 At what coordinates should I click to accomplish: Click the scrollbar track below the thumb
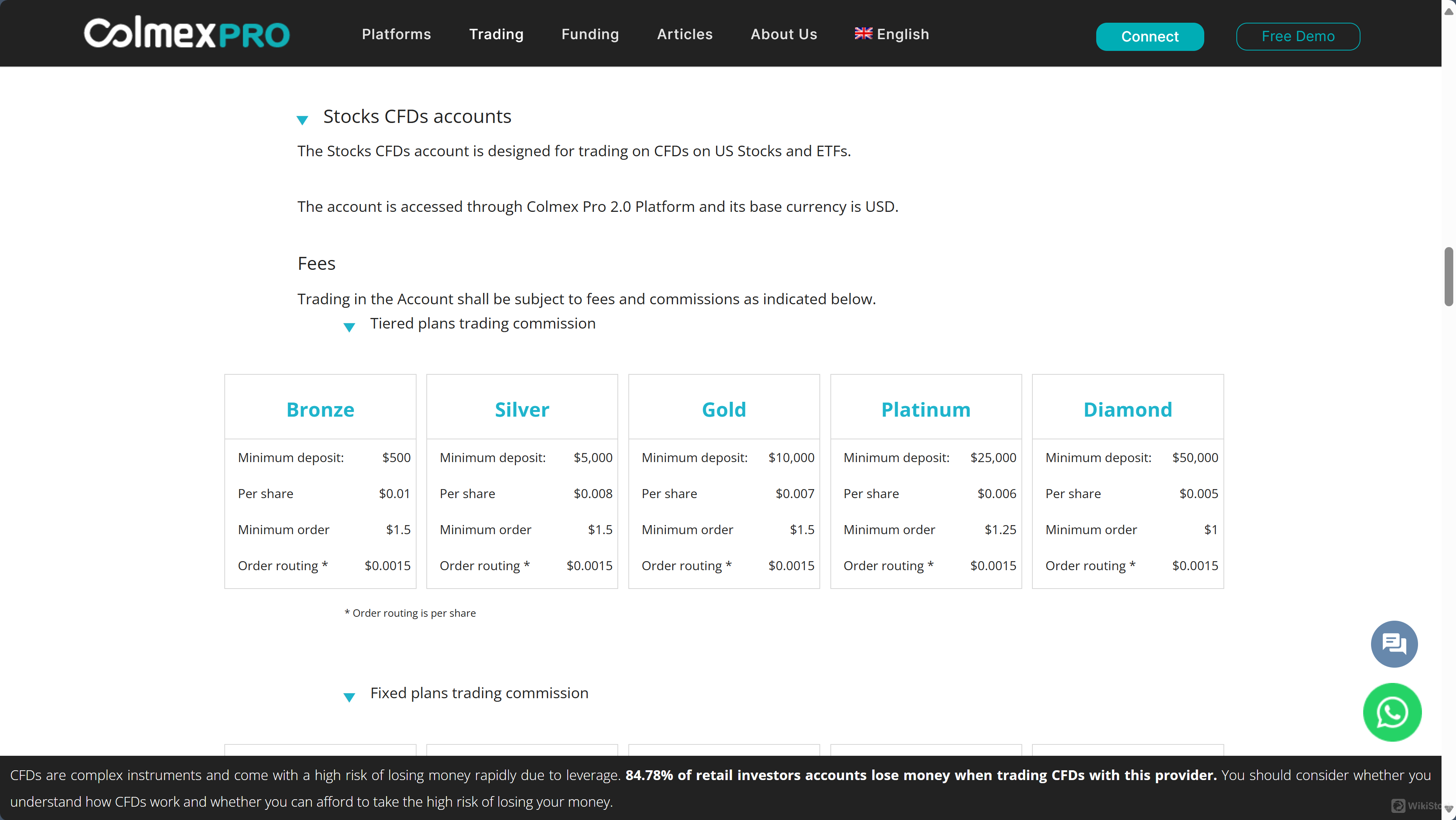coord(1449,509)
